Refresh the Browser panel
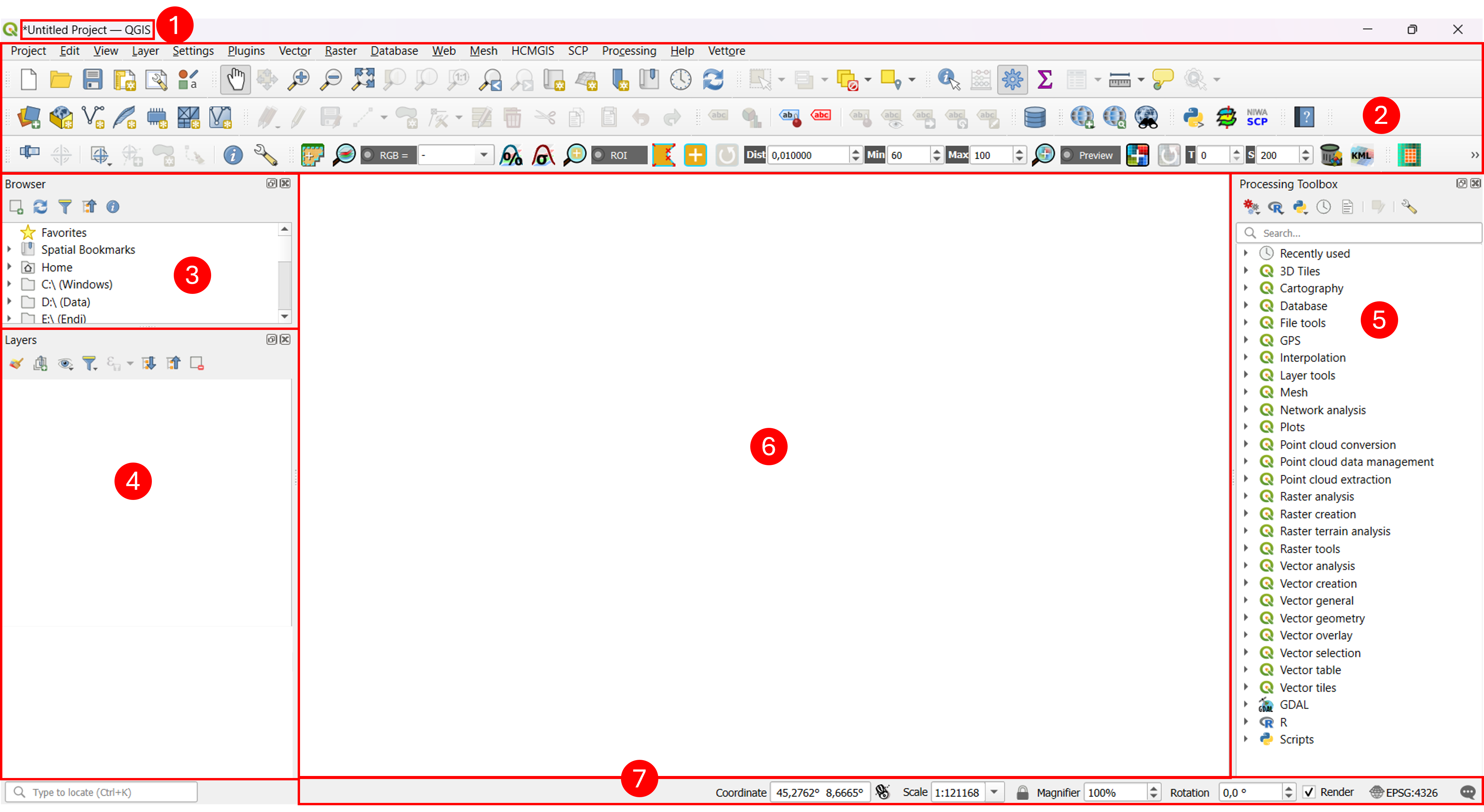Screen dimensions: 1484x812 click(x=40, y=207)
